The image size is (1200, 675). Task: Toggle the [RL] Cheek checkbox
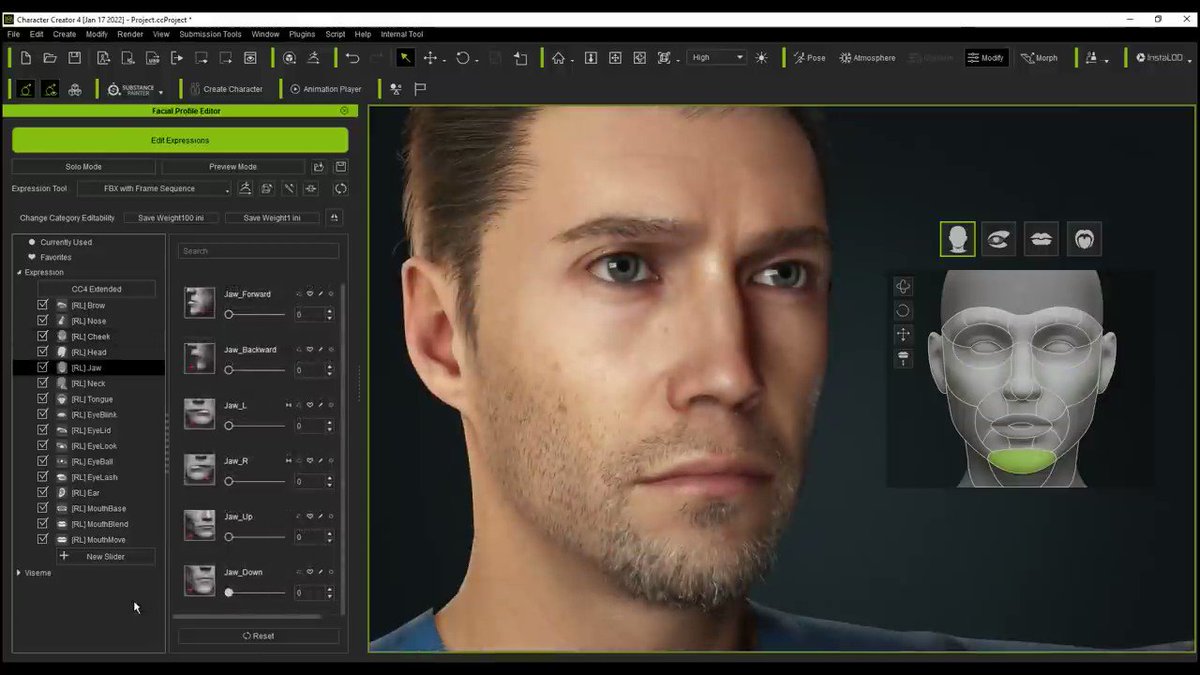42,336
